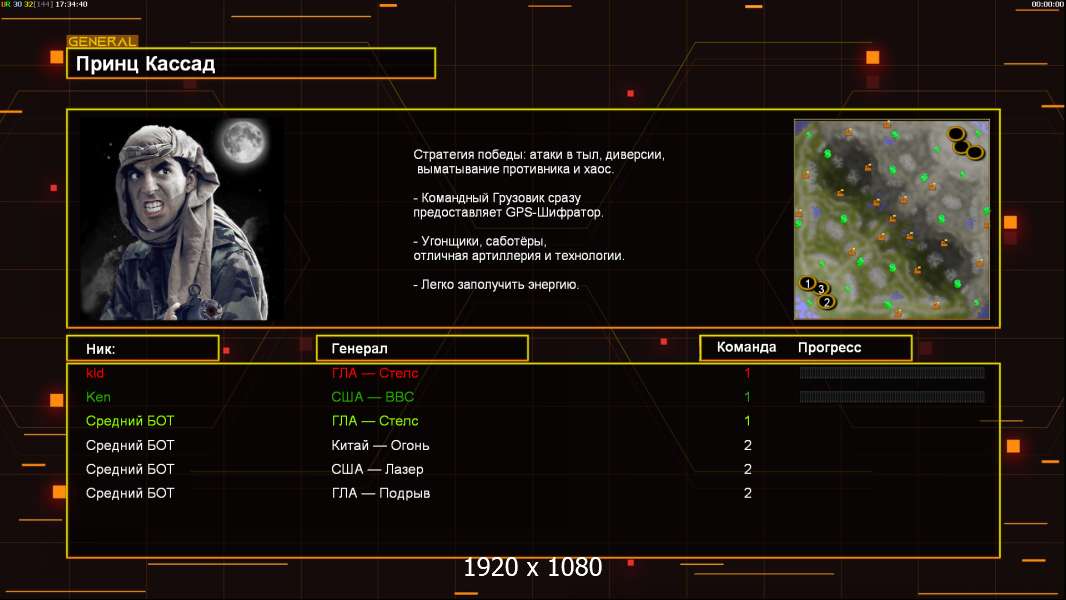Select start position marker 2 on the minimap
The height and width of the screenshot is (600, 1066).
[827, 301]
